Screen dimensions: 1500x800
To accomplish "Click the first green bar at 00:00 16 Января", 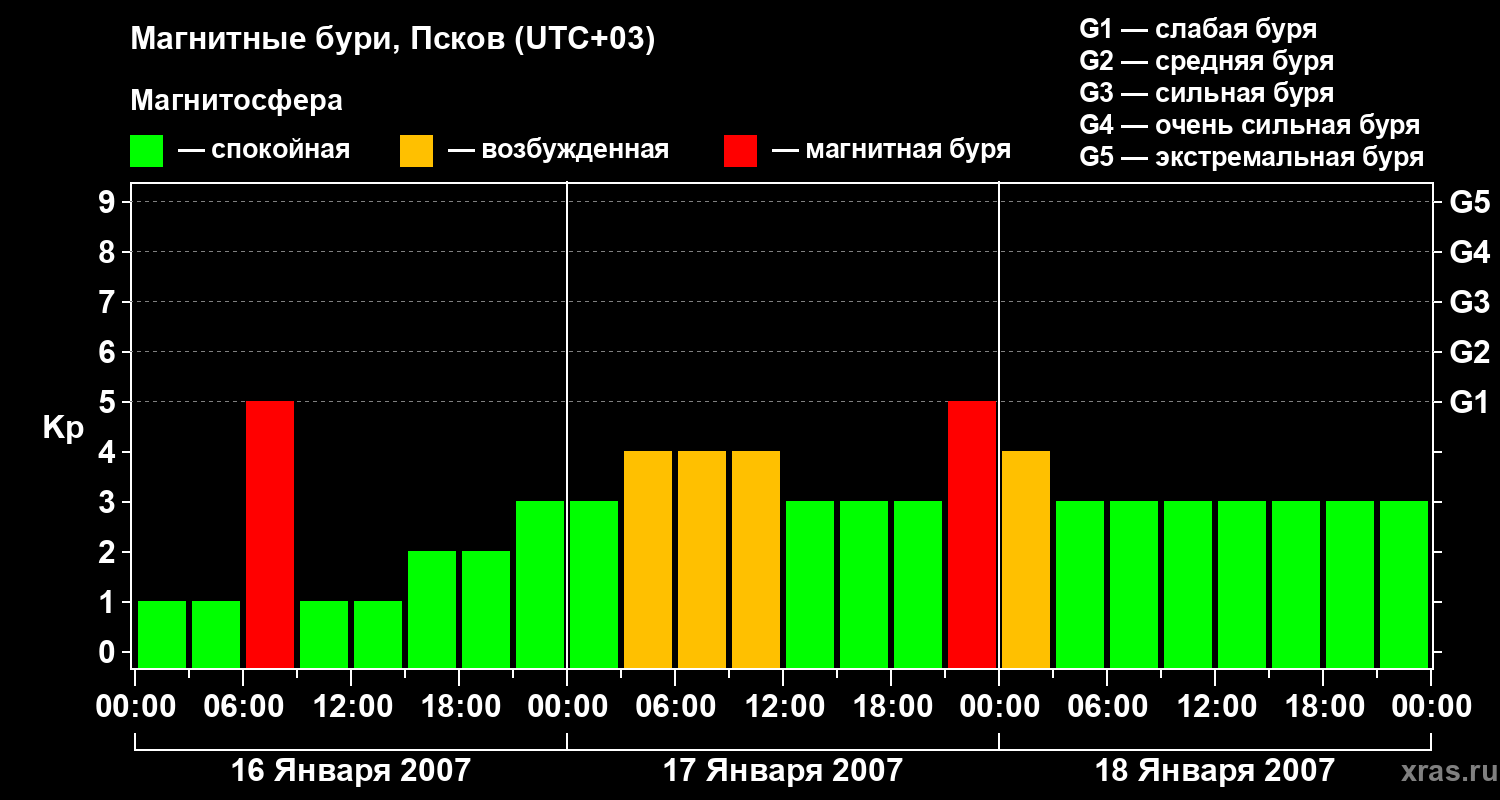I will pyautogui.click(x=162, y=634).
